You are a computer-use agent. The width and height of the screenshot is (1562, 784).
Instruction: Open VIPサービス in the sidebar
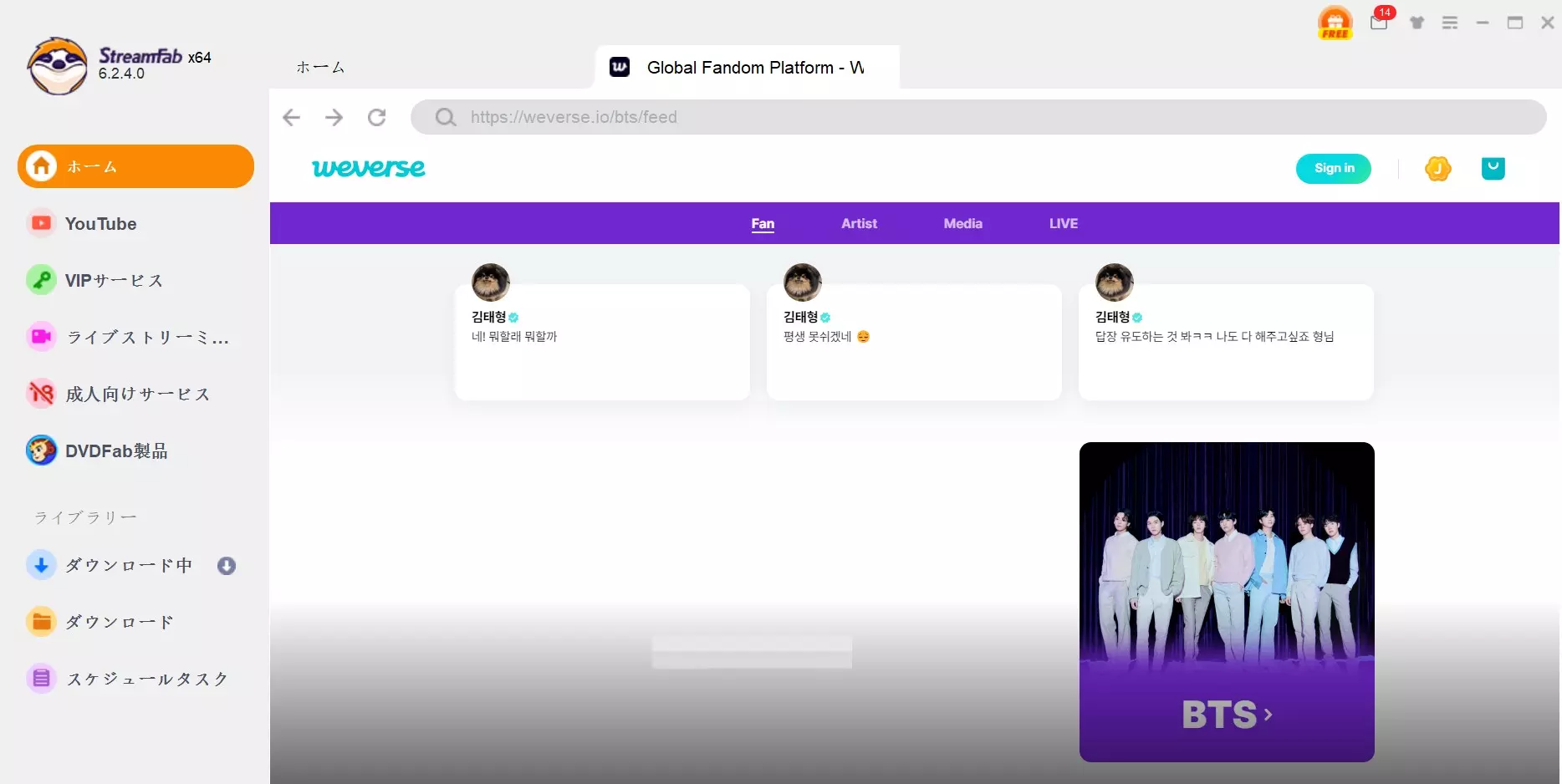135,280
